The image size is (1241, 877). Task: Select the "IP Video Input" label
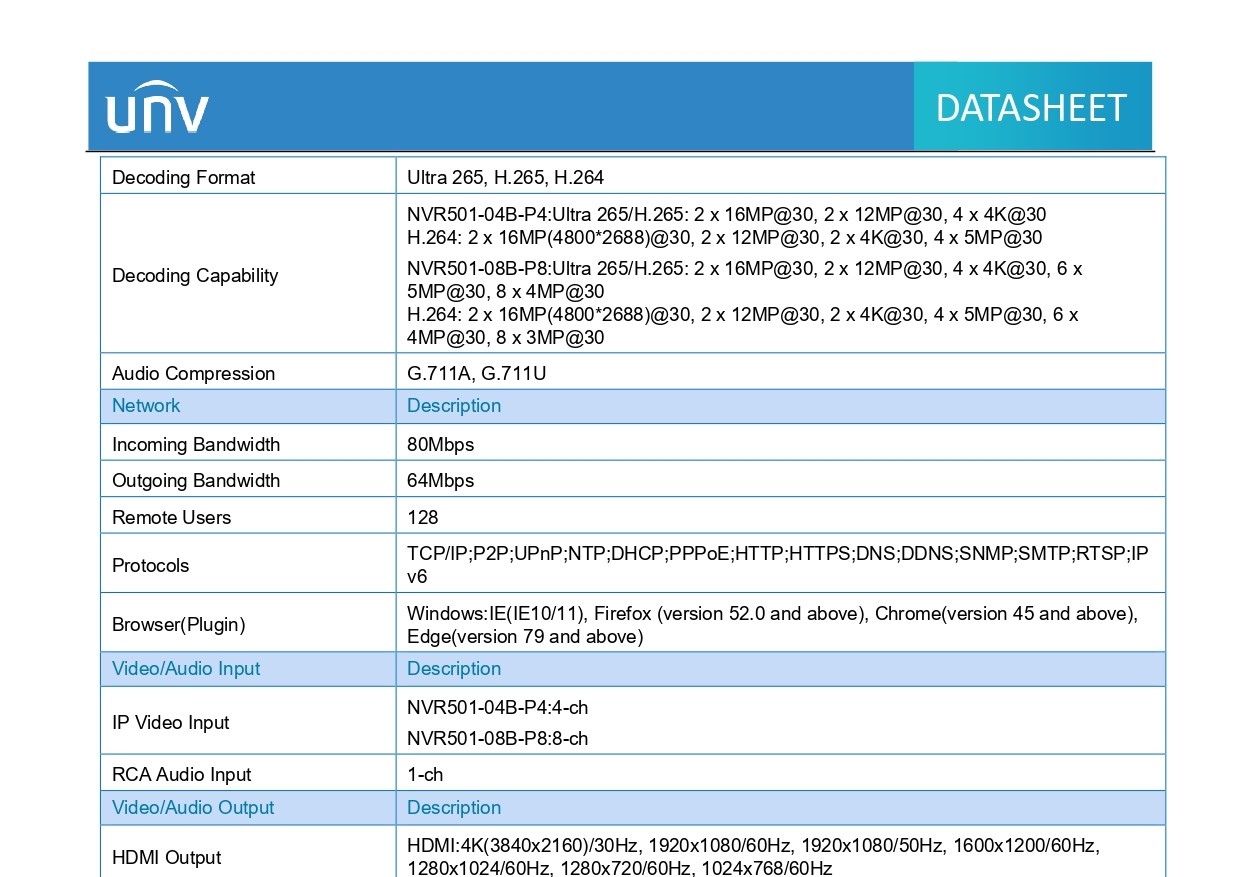[x=171, y=723]
